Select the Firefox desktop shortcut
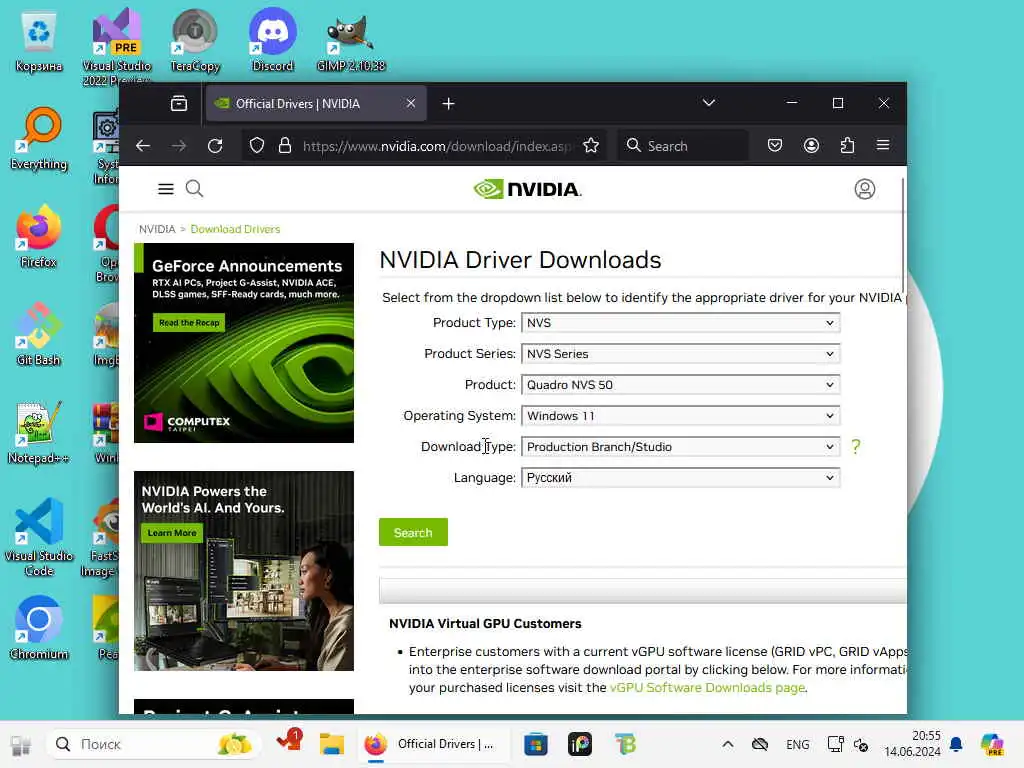The width and height of the screenshot is (1024, 768). 39,236
